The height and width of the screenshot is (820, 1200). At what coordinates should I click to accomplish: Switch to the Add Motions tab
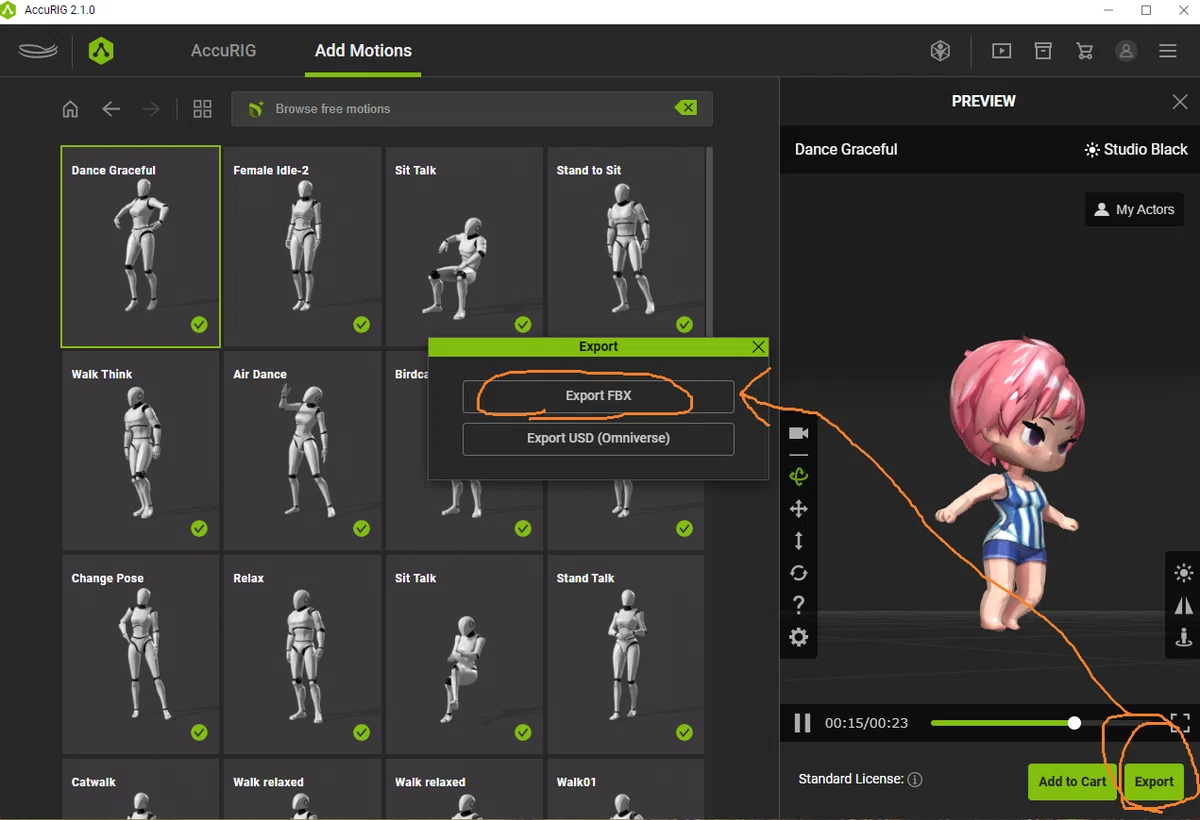coord(363,51)
